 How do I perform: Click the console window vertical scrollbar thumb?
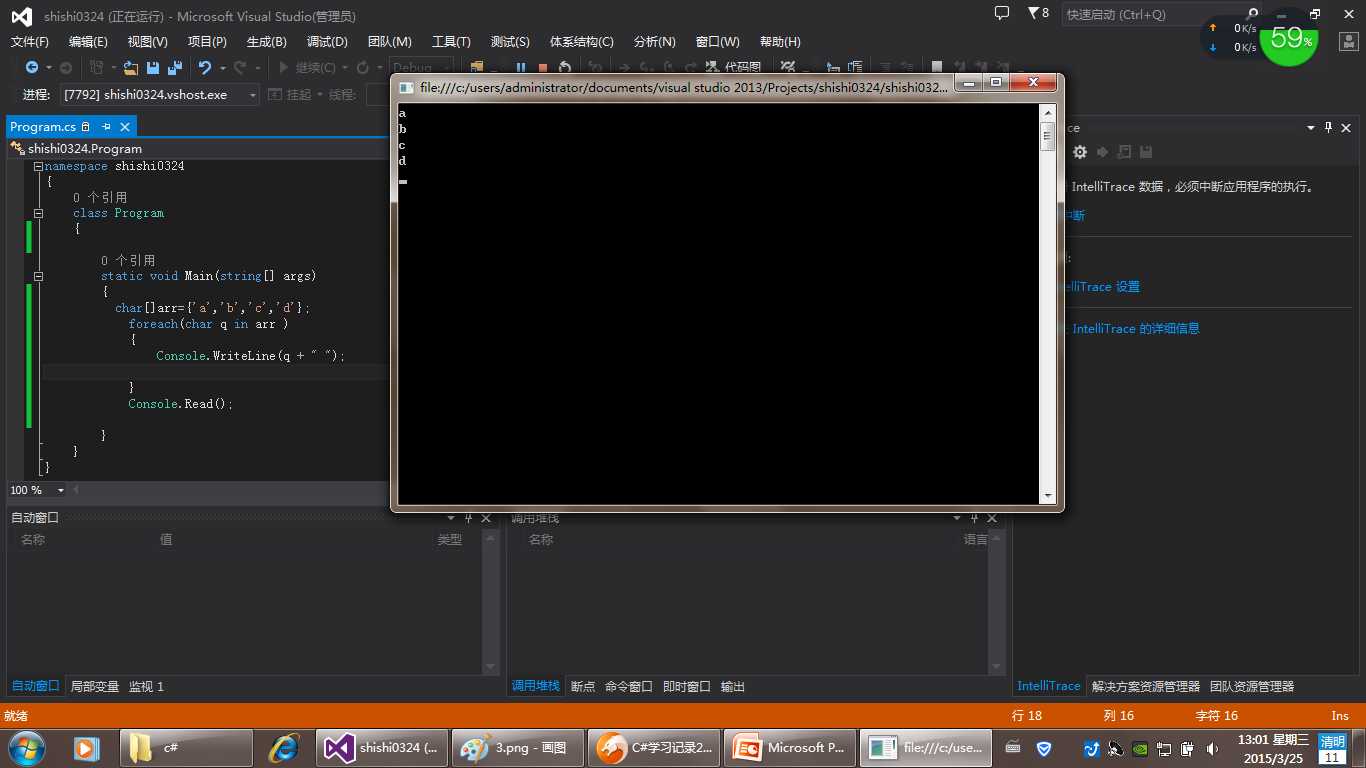click(1048, 136)
